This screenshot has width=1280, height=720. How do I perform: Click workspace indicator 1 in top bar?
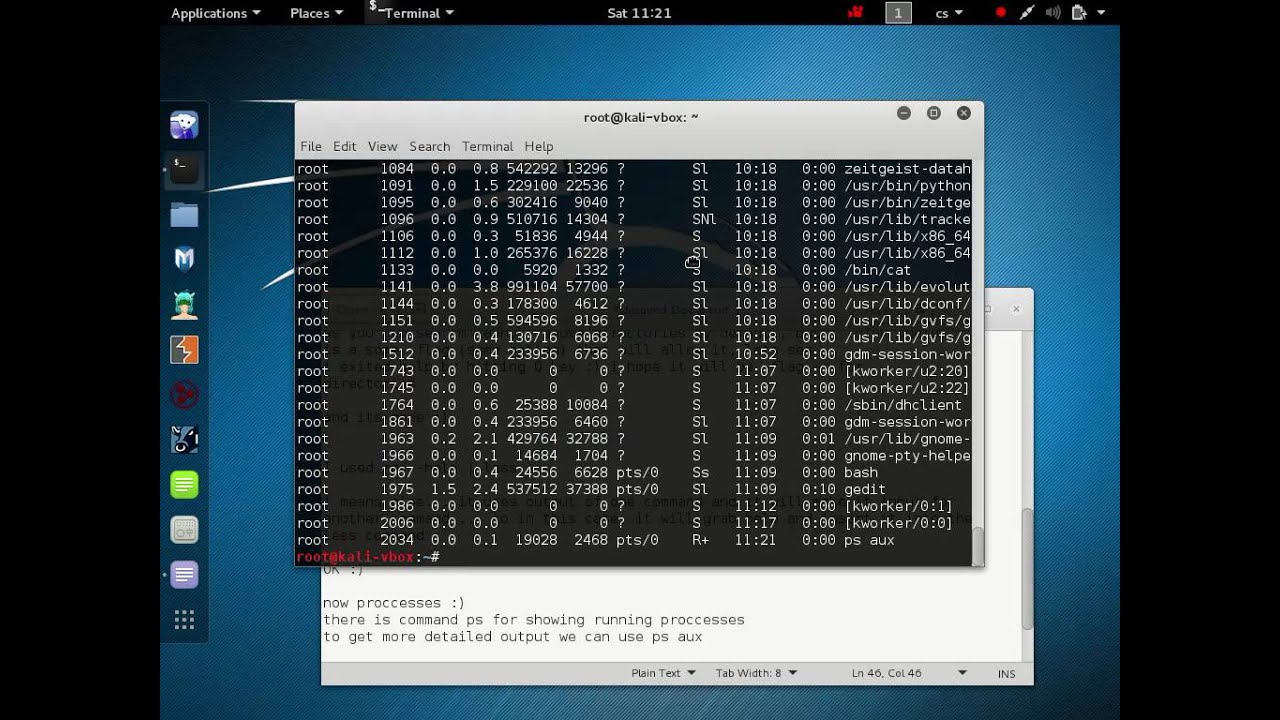[898, 13]
